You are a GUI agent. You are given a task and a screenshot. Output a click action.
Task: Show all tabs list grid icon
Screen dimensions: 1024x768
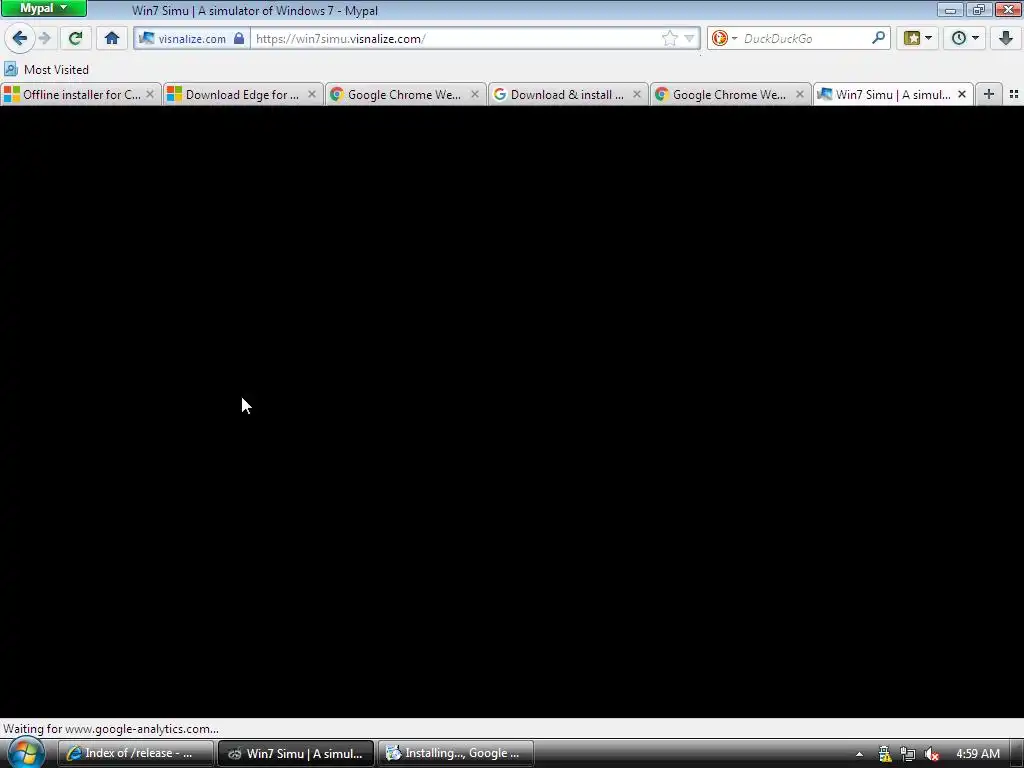[x=1014, y=95]
